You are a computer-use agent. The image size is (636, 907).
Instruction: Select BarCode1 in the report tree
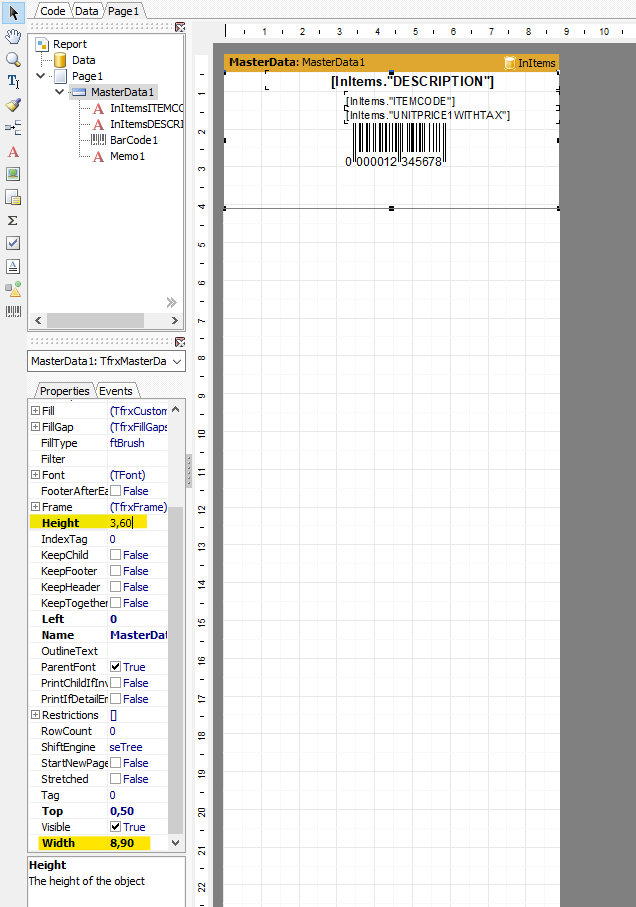click(x=133, y=140)
